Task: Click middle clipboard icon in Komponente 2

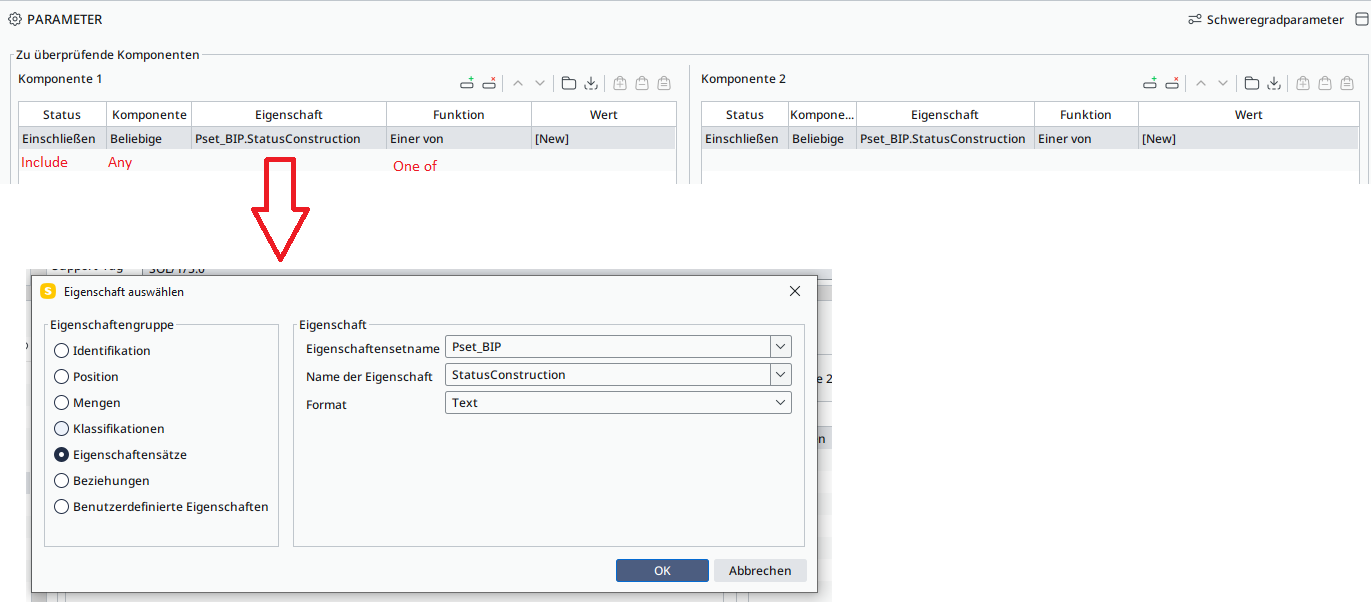Action: pyautogui.click(x=1325, y=83)
